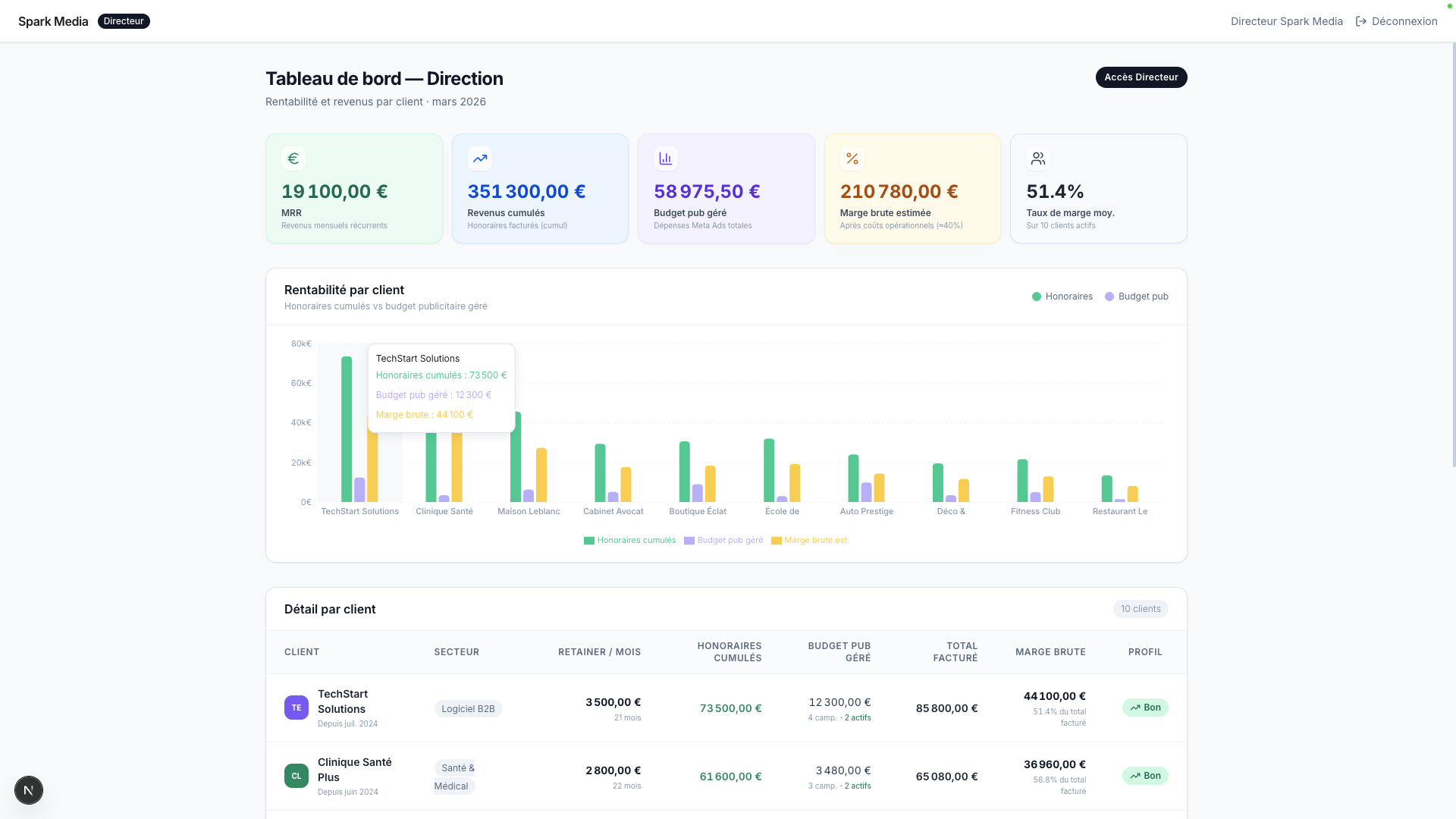The height and width of the screenshot is (819, 1456).
Task: Click the green Honoraires legend dot
Action: coord(1036,297)
